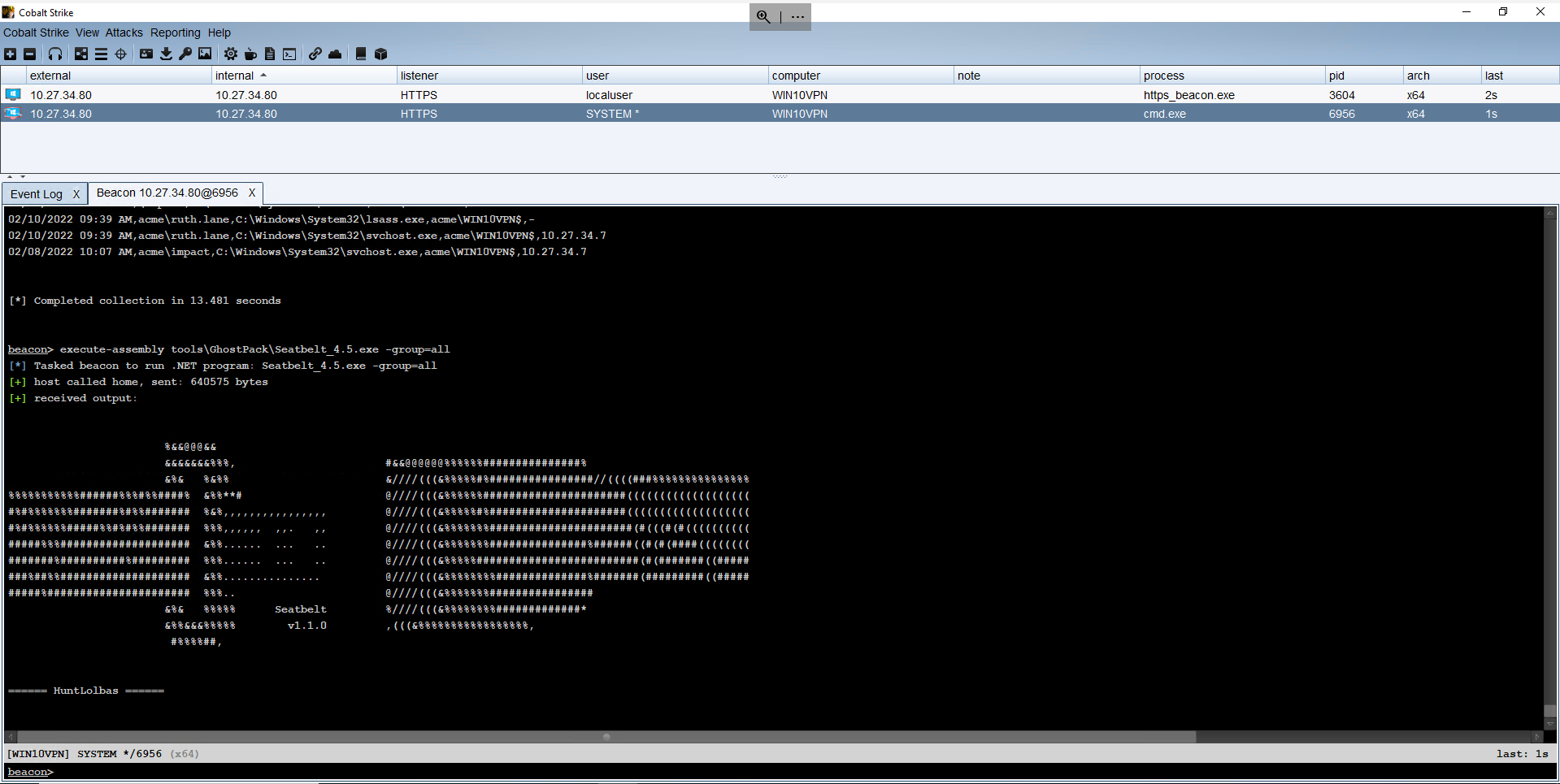Image resolution: width=1560 pixels, height=784 pixels.
Task: Click the Completed collection in 13.481 seconds line
Action: point(145,301)
